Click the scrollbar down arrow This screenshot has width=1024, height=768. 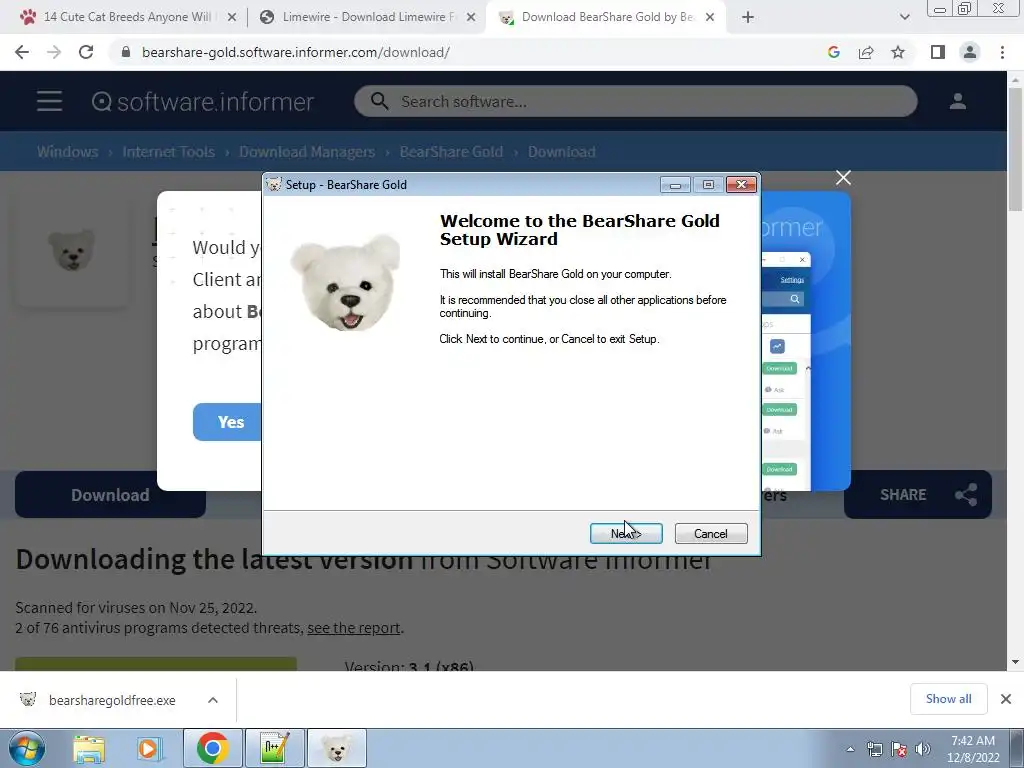(1016, 662)
